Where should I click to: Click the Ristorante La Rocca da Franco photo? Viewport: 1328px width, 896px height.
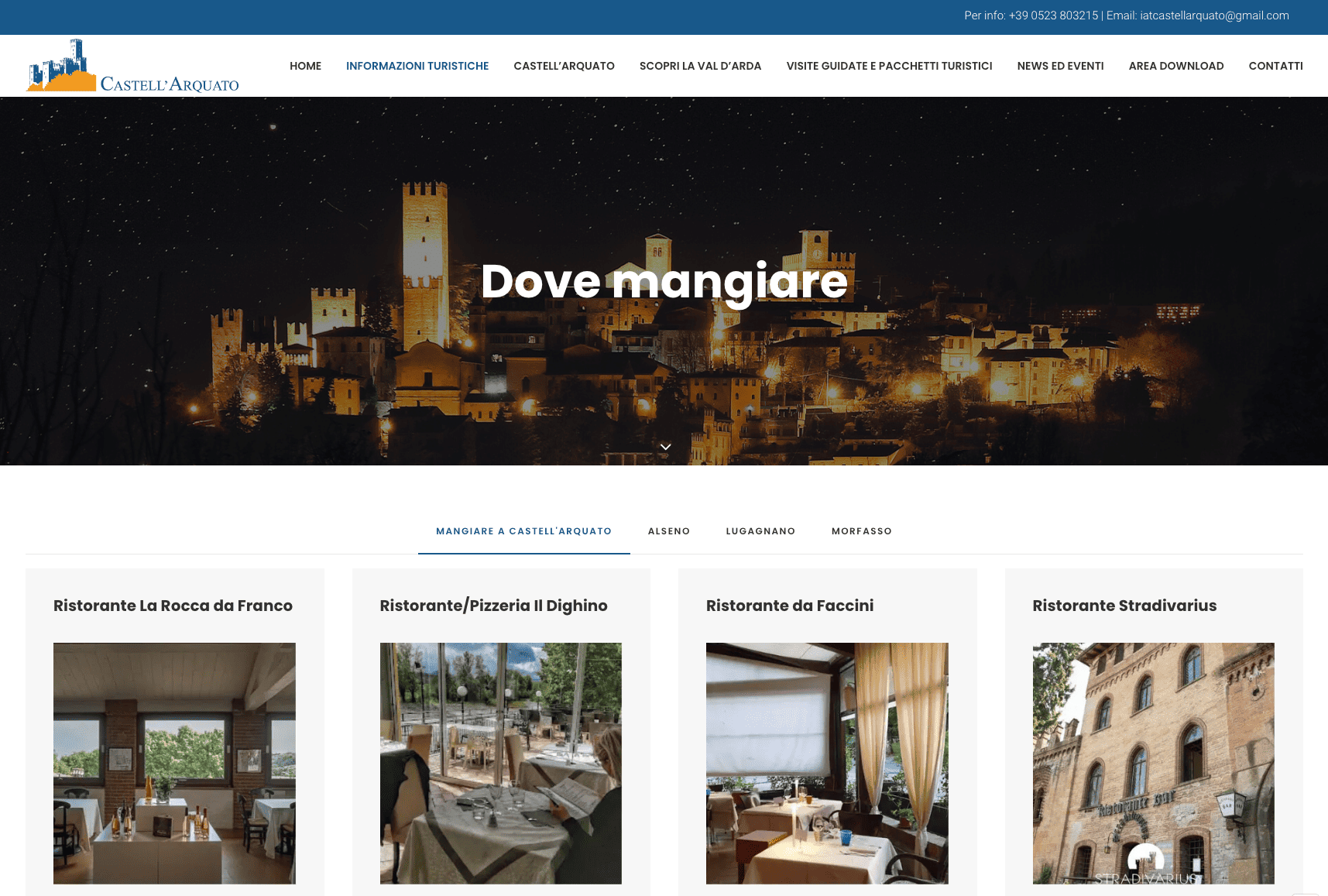click(x=174, y=763)
